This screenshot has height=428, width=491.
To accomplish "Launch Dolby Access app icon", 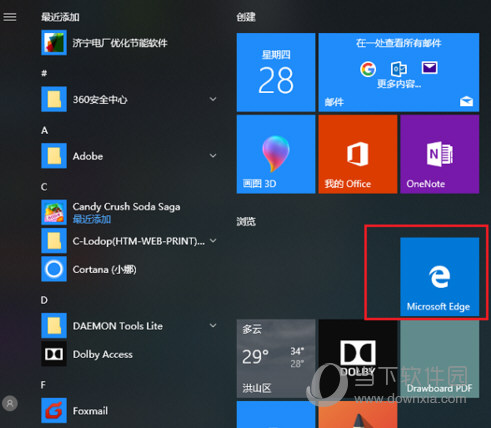I will pos(54,354).
